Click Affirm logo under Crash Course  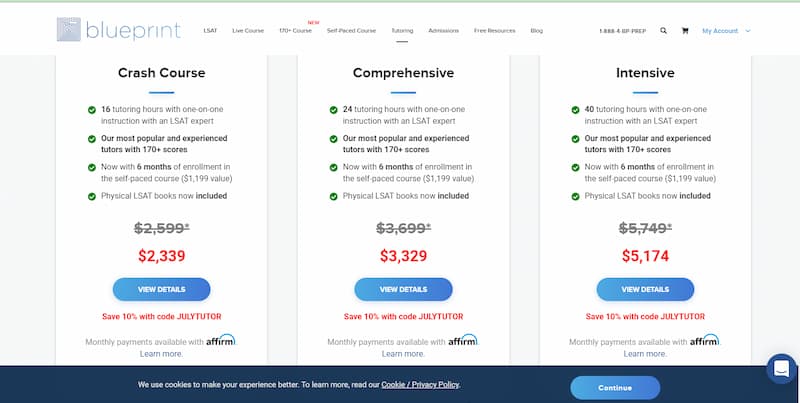click(221, 340)
